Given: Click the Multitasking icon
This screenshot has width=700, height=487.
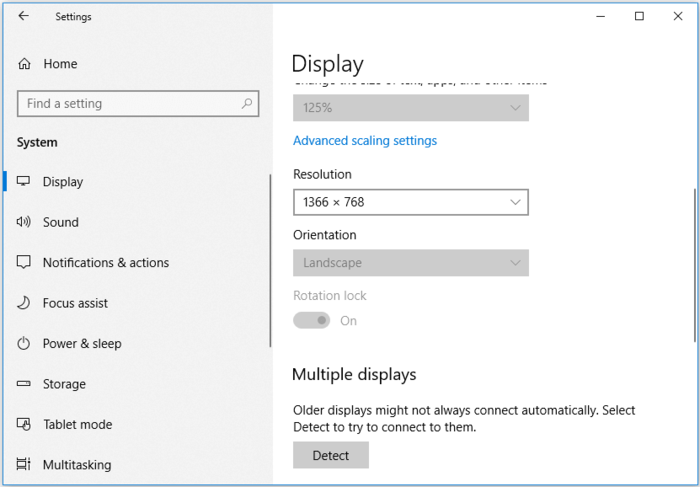Looking at the screenshot, I should 23,464.
